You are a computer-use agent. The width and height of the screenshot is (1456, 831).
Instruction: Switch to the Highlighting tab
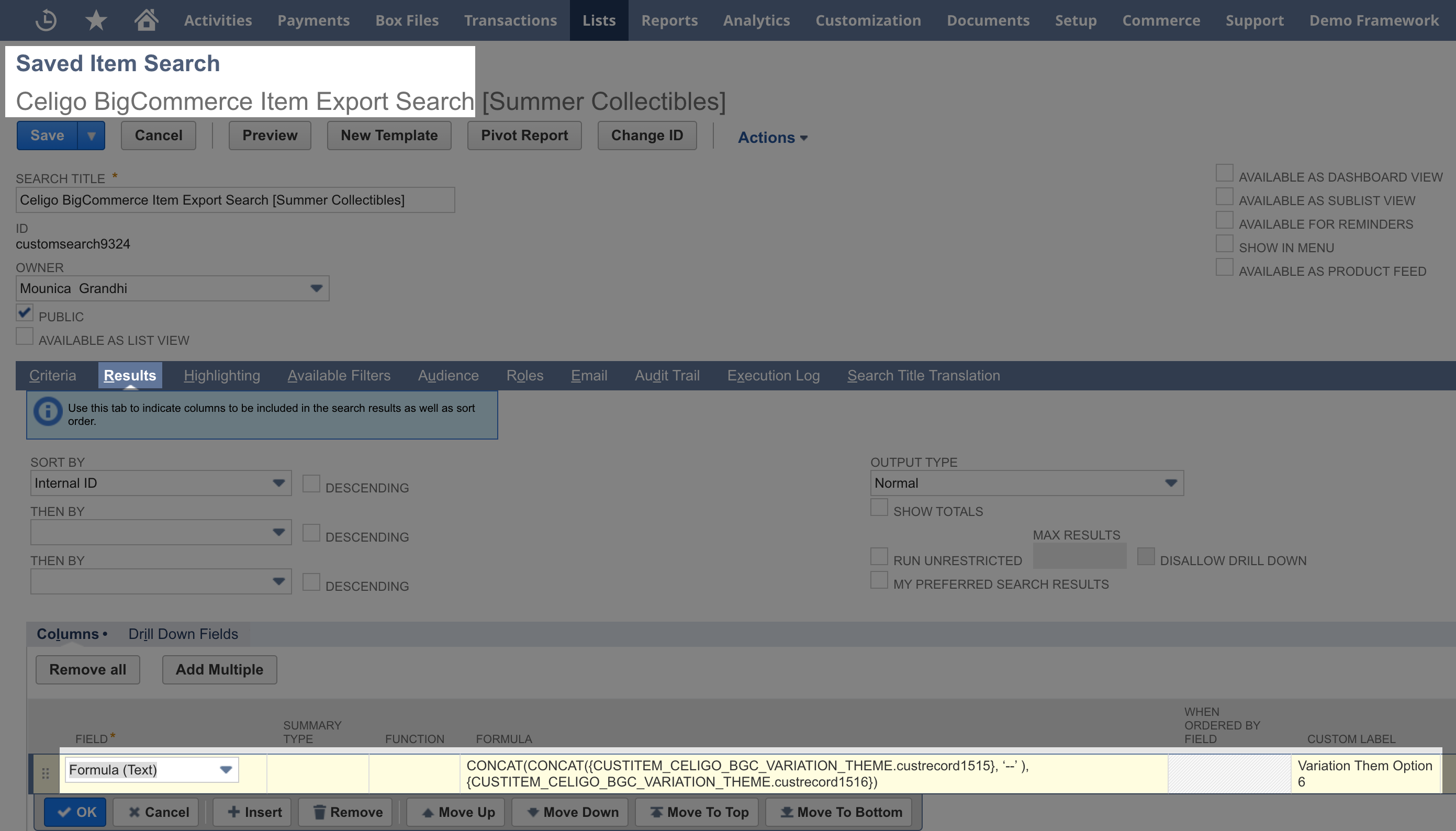221,376
